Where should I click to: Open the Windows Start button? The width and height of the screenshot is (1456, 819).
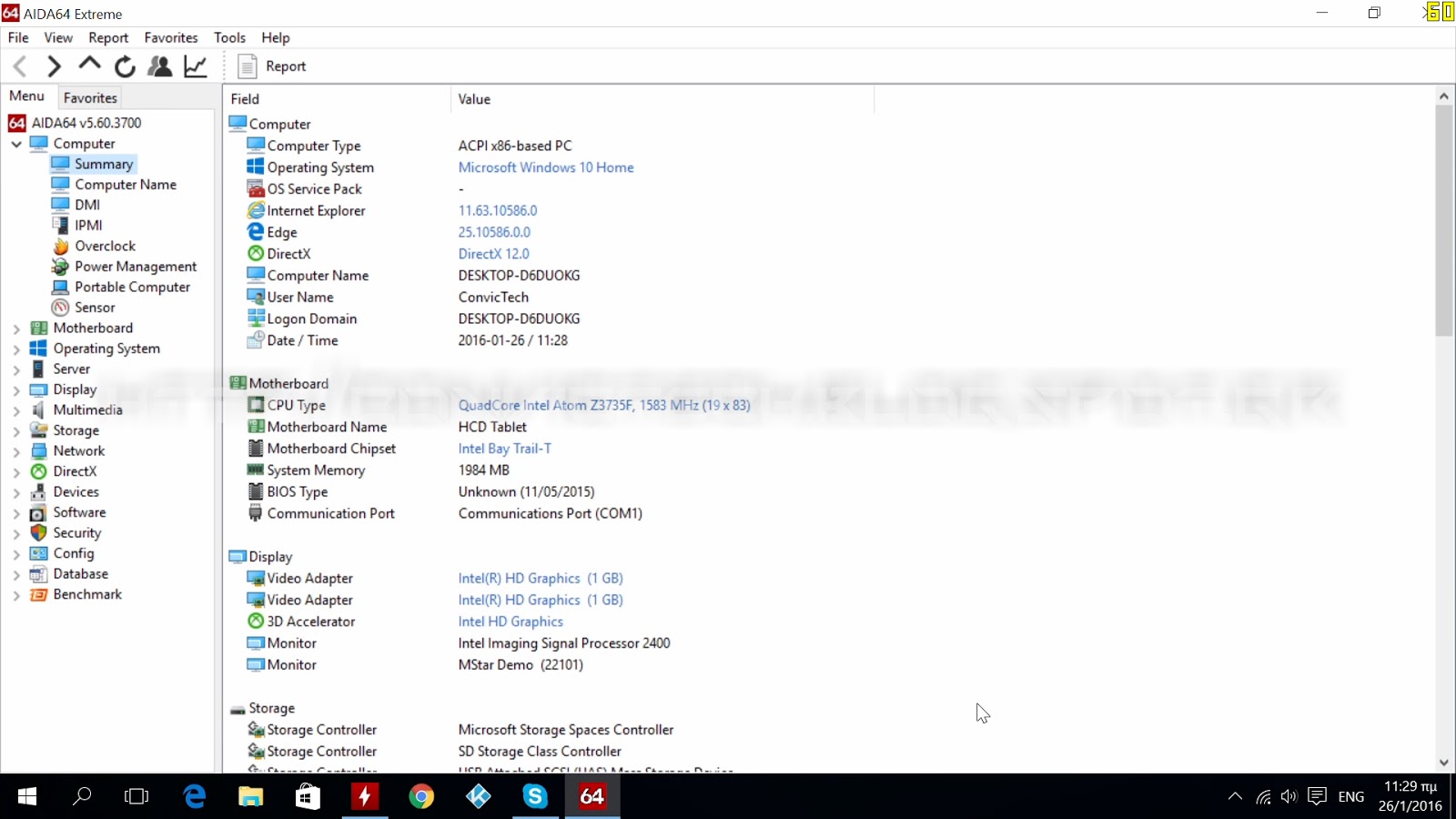coord(27,796)
